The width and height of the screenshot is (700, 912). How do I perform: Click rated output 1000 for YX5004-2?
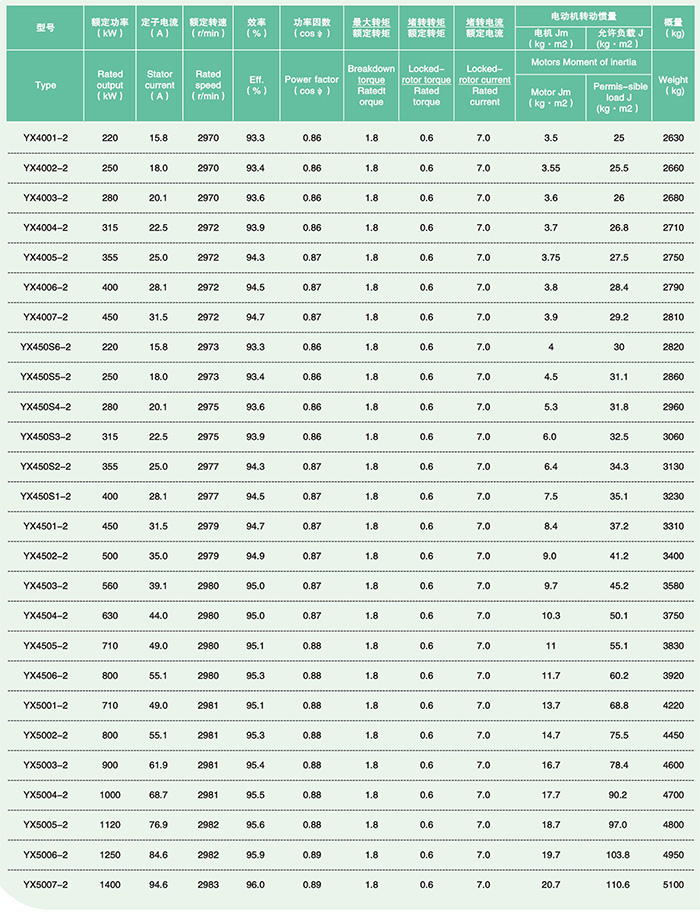click(110, 795)
